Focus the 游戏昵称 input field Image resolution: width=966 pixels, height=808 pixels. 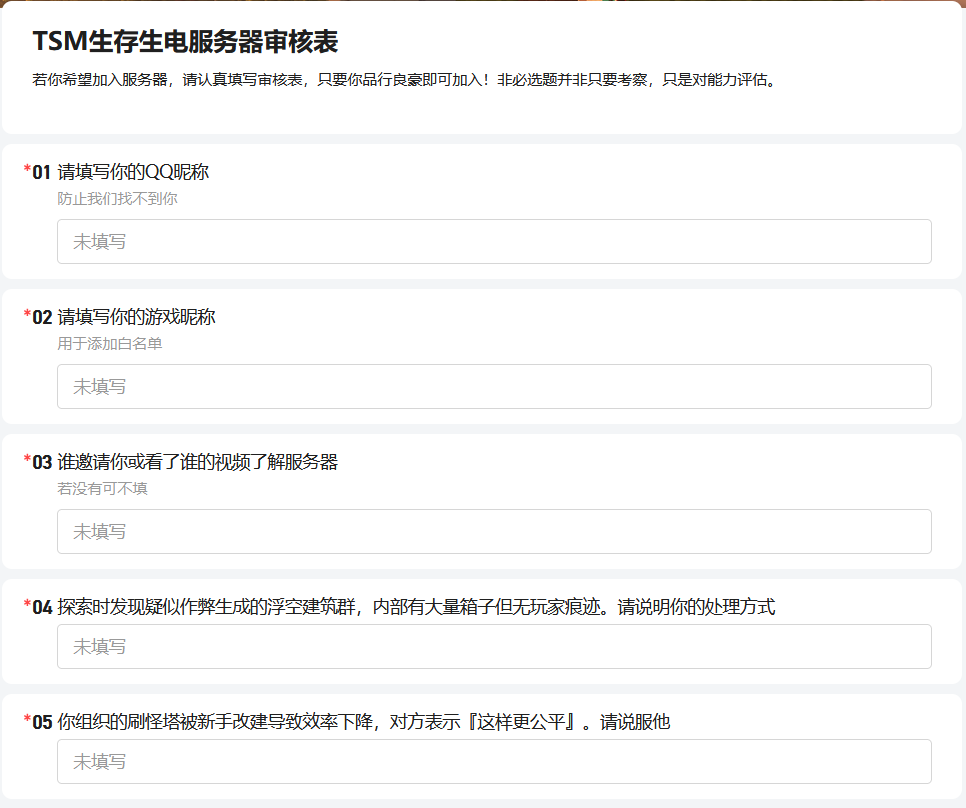(x=494, y=386)
